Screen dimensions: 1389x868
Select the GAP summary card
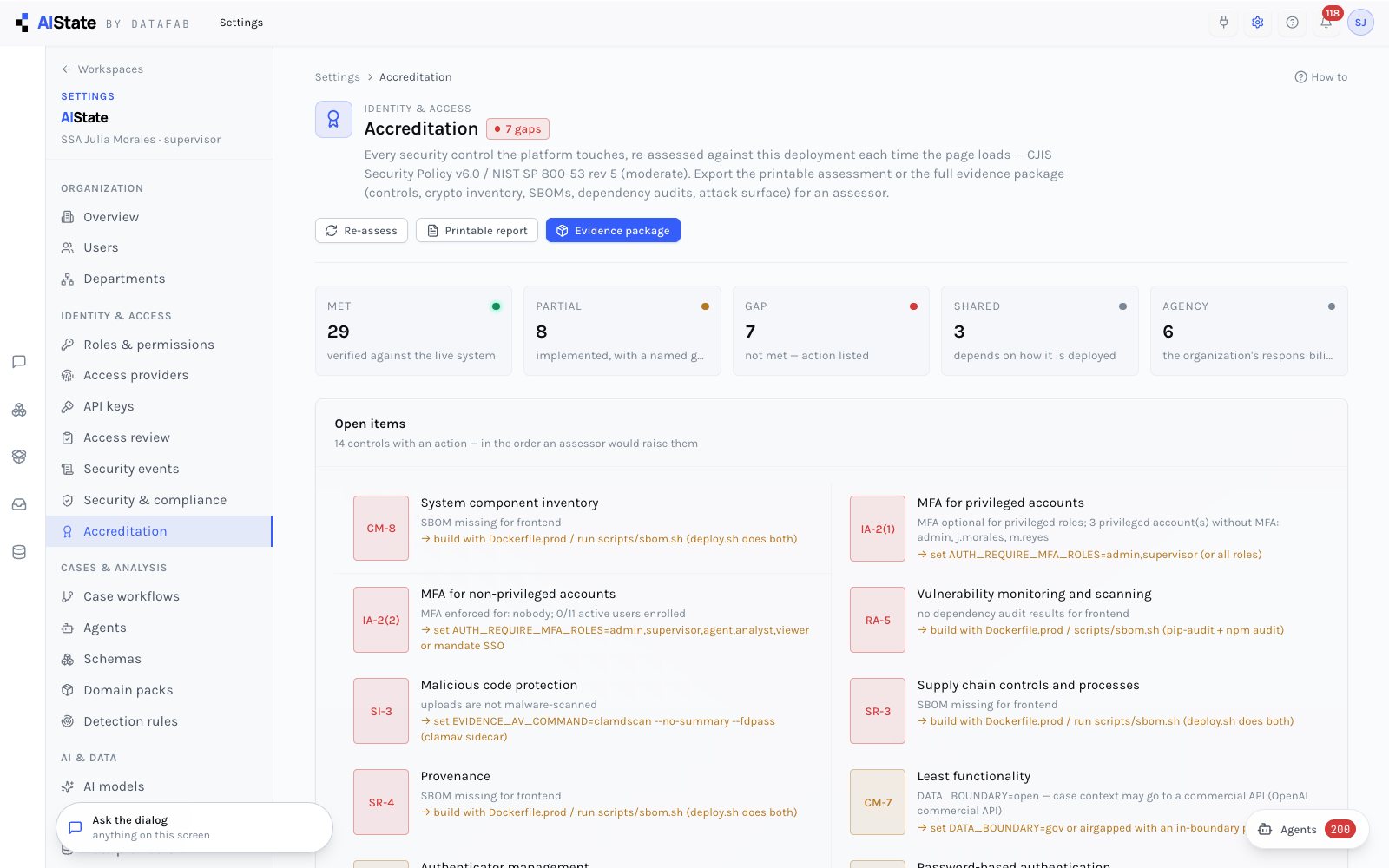(831, 331)
